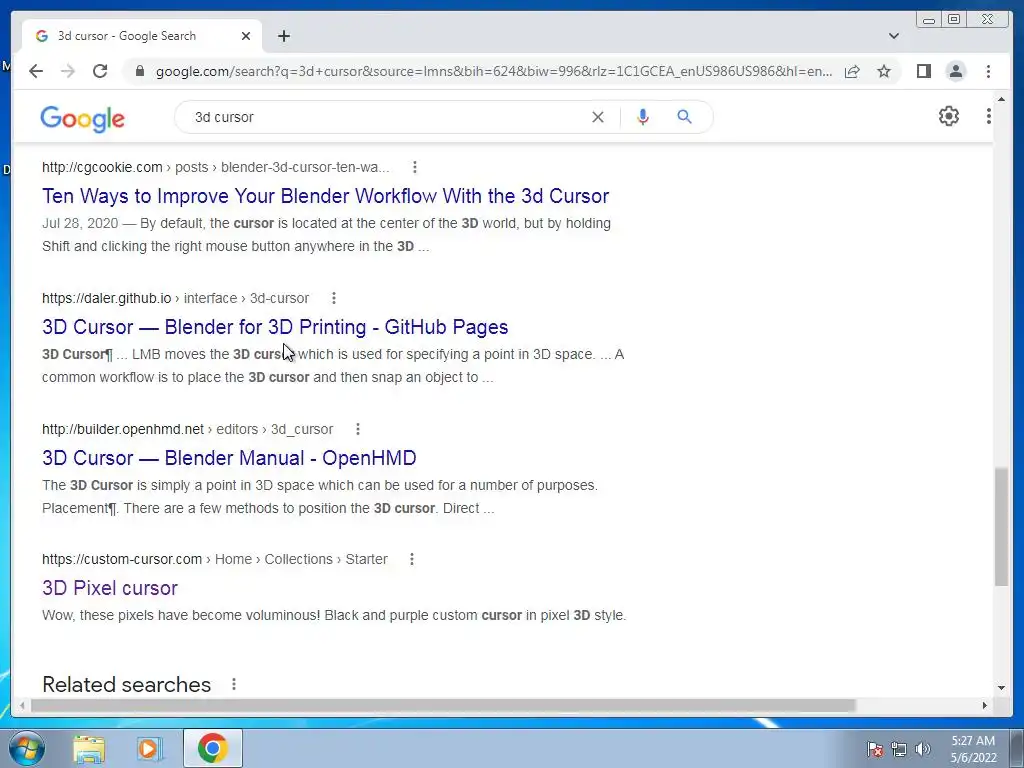Clear the search box with the X
1024x768 pixels.
[598, 117]
